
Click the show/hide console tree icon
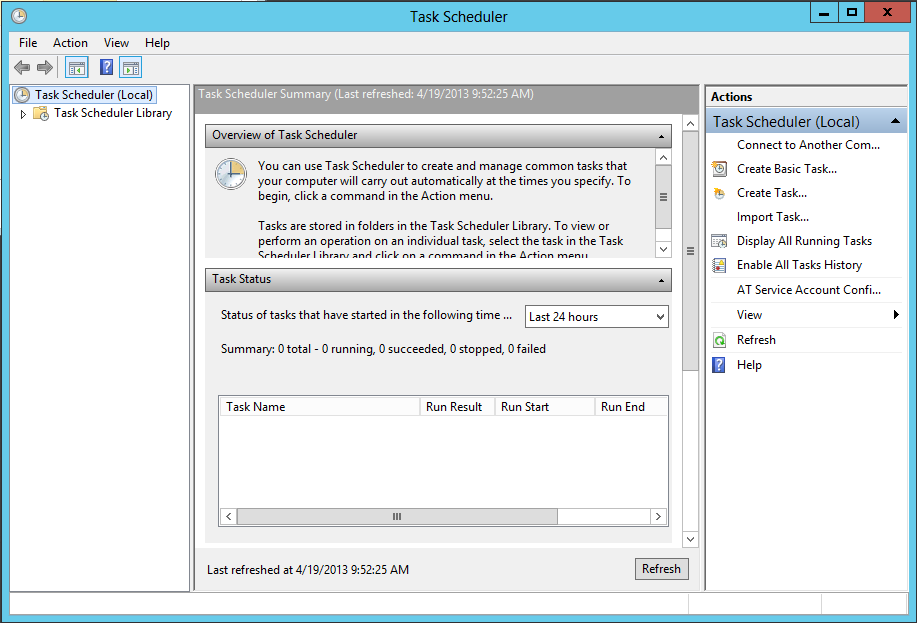tap(77, 68)
